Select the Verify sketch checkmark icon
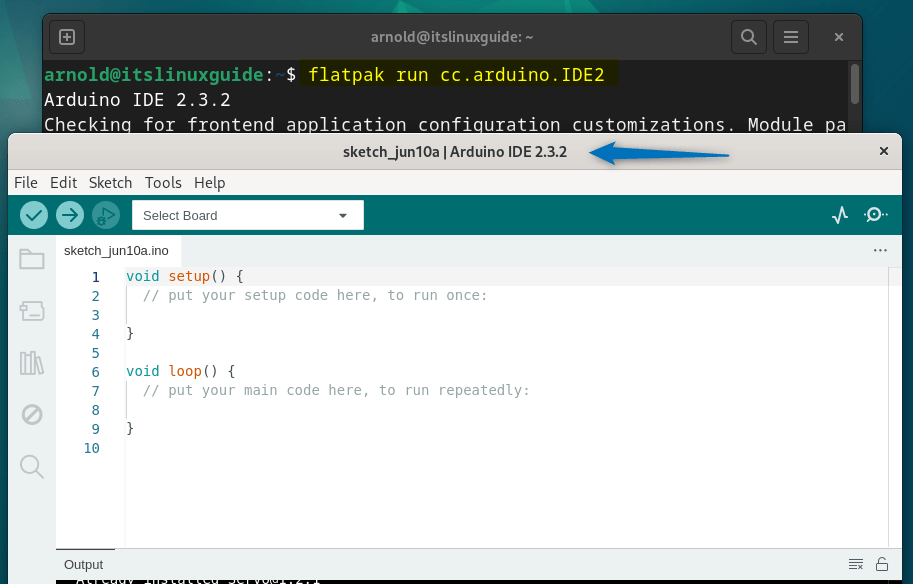913x584 pixels. pos(33,214)
